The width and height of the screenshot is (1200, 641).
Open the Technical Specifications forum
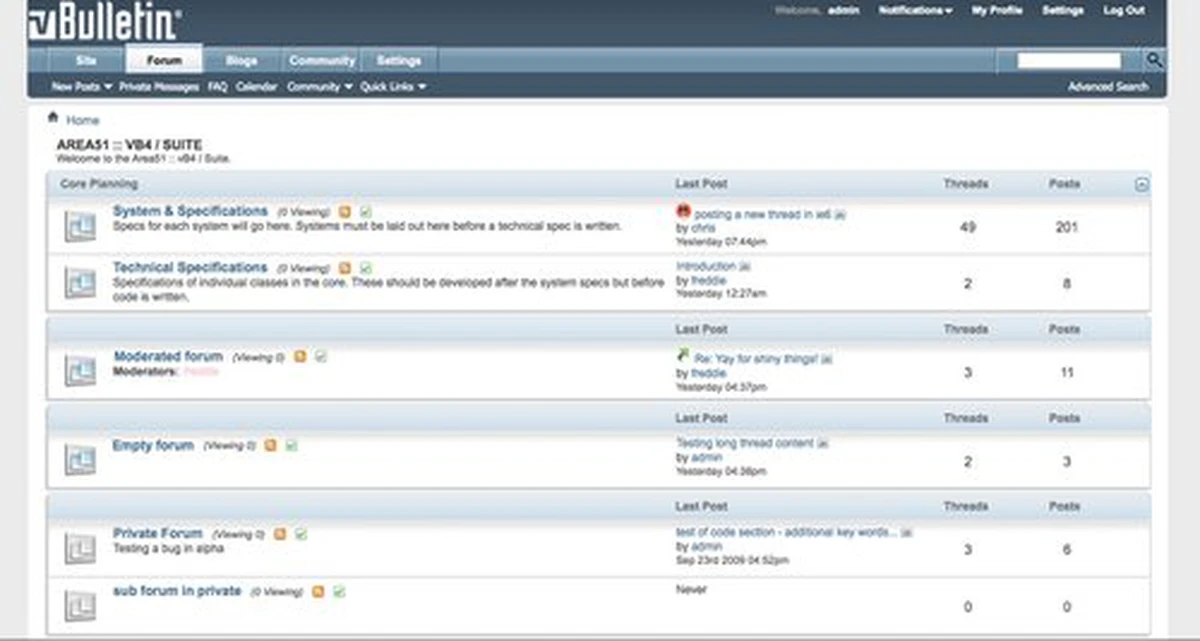[x=190, y=267]
